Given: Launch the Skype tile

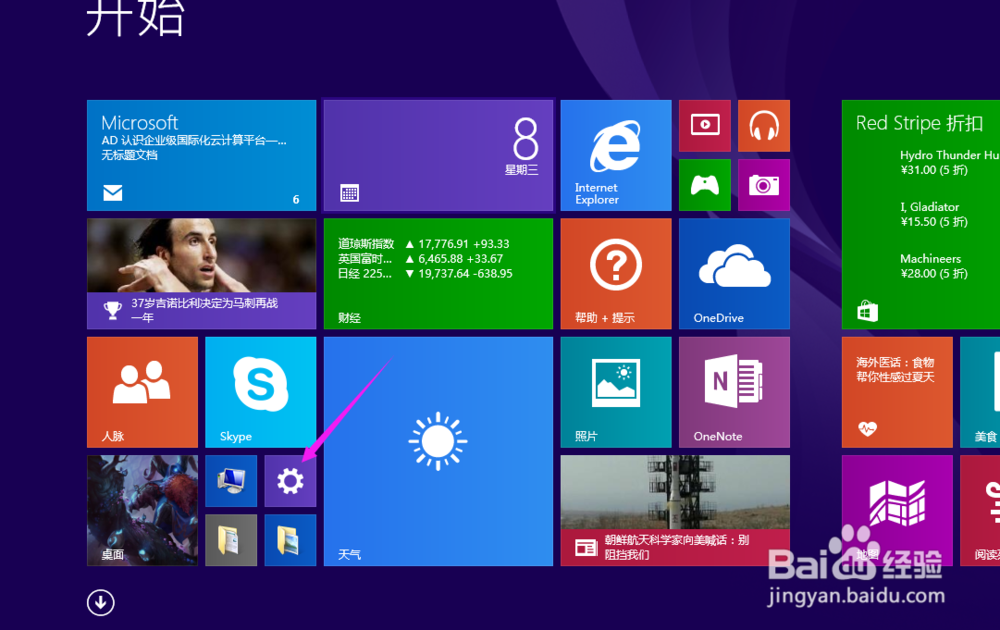Looking at the screenshot, I should coord(261,392).
